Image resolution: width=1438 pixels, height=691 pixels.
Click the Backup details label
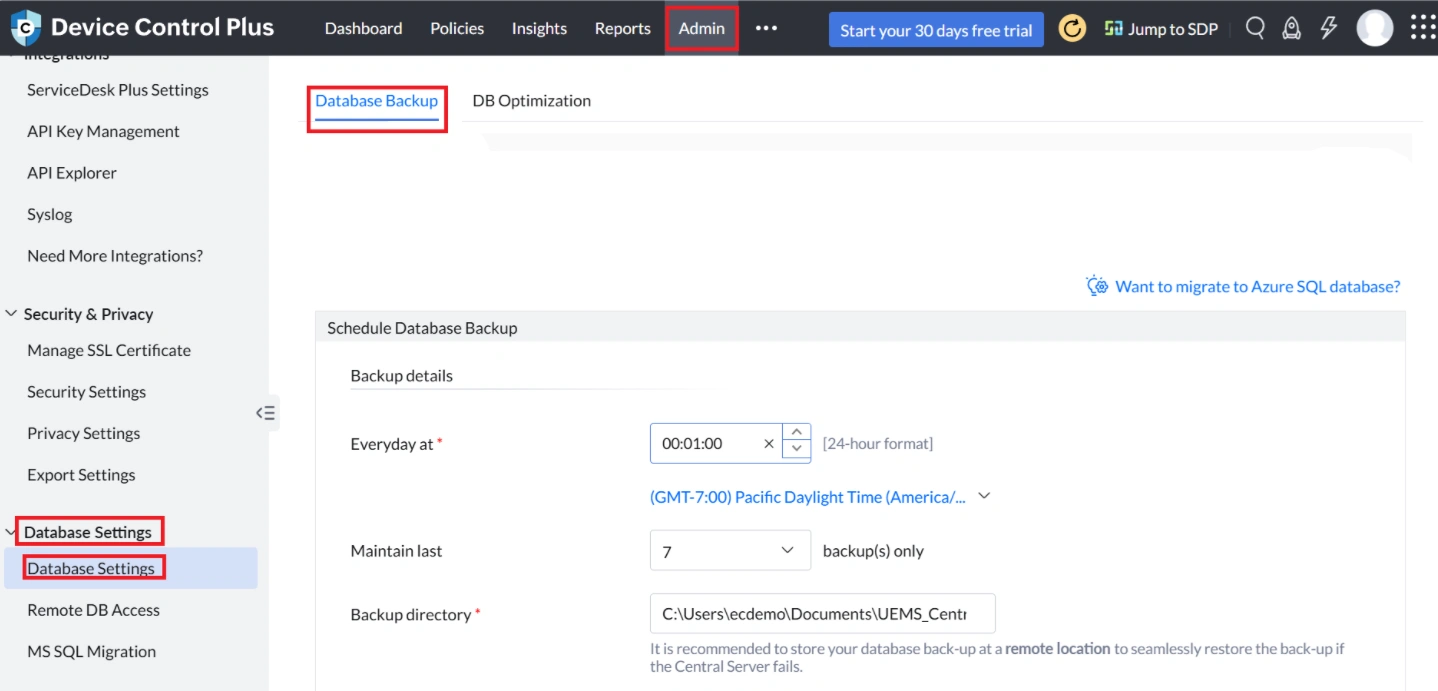point(402,376)
